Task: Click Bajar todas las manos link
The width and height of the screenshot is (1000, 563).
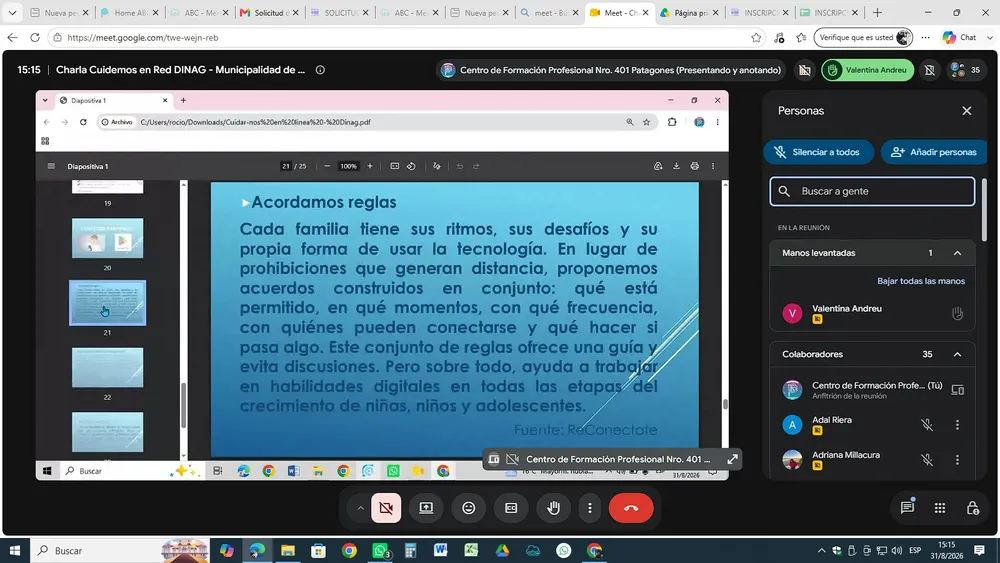Action: tap(921, 281)
